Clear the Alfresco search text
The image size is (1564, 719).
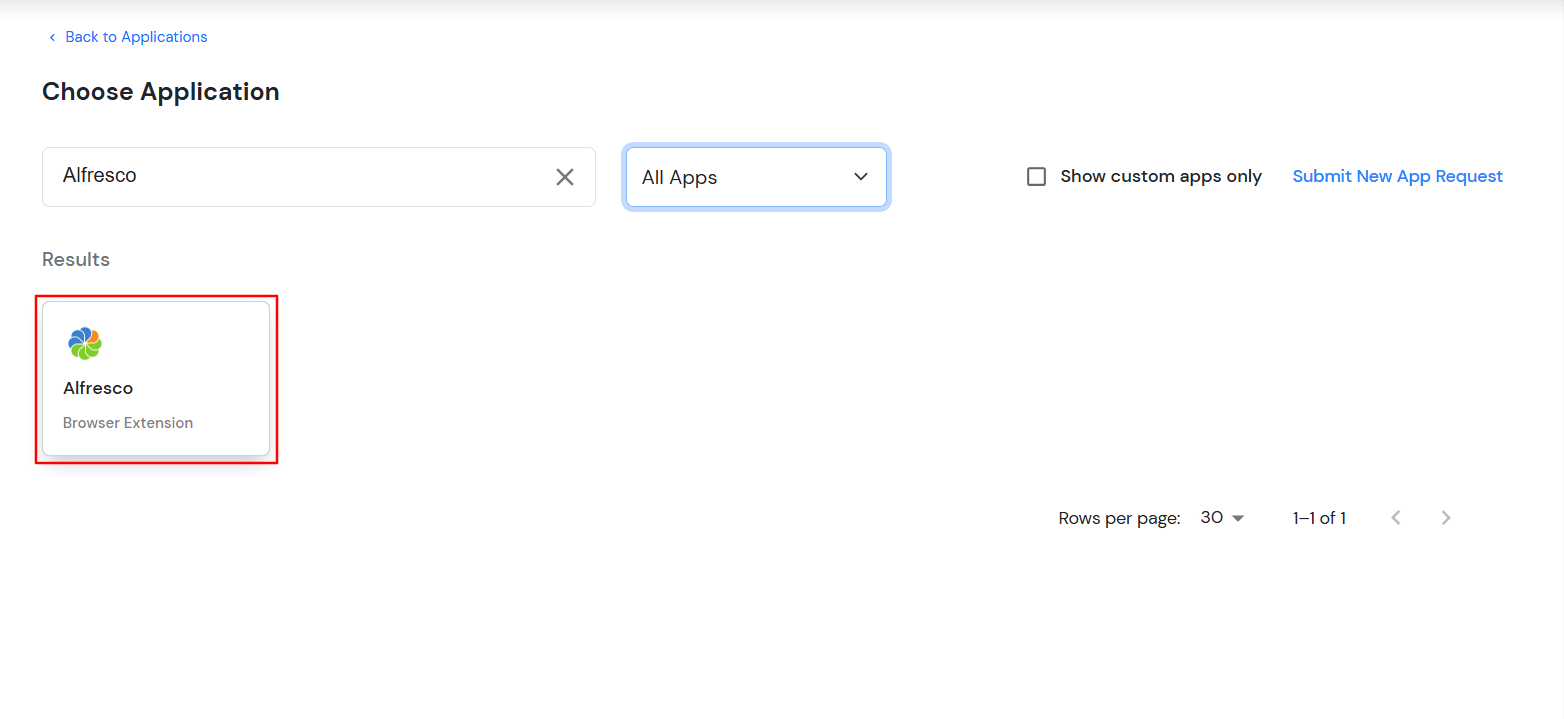[x=565, y=177]
